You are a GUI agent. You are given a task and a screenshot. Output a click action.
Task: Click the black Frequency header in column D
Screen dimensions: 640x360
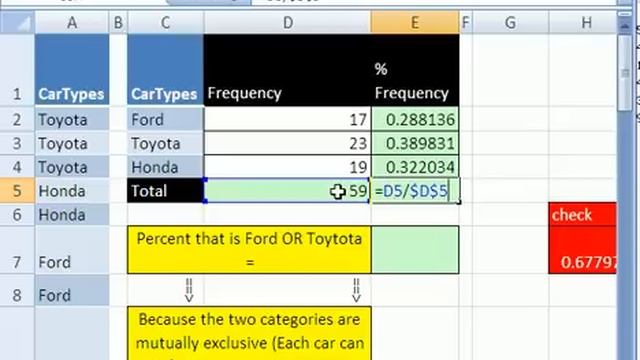pyautogui.click(x=287, y=70)
